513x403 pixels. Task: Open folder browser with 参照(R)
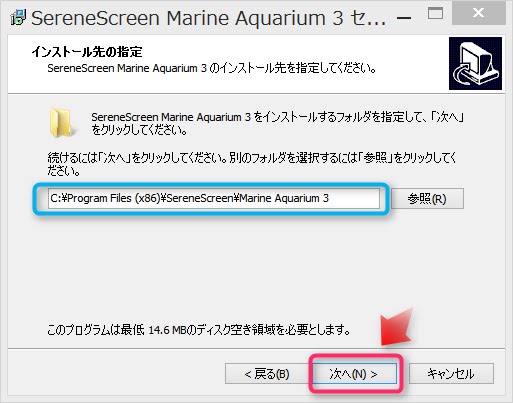coord(427,199)
